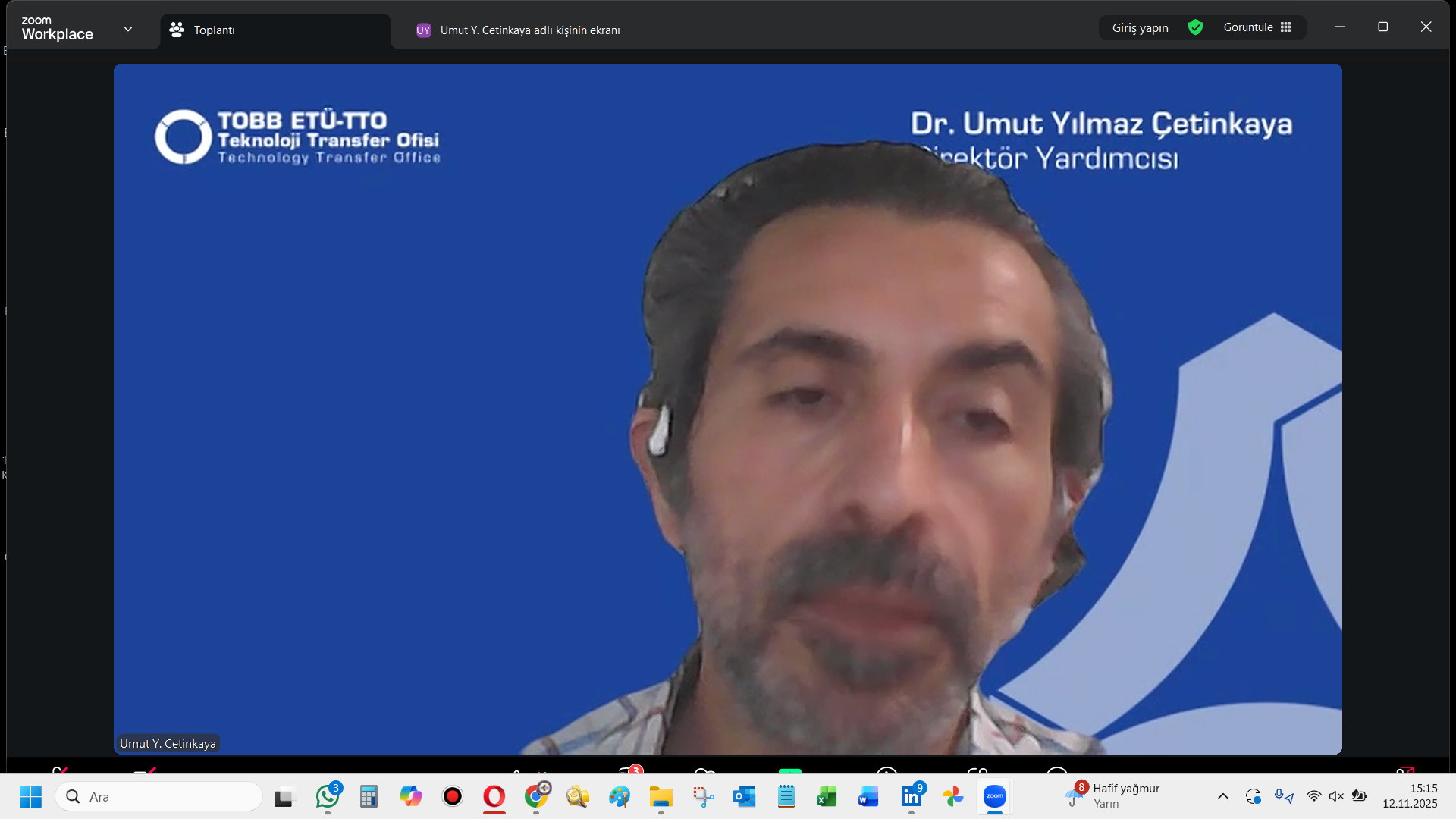The image size is (1456, 819).
Task: Click the Giriş yapın button
Action: click(x=1140, y=27)
